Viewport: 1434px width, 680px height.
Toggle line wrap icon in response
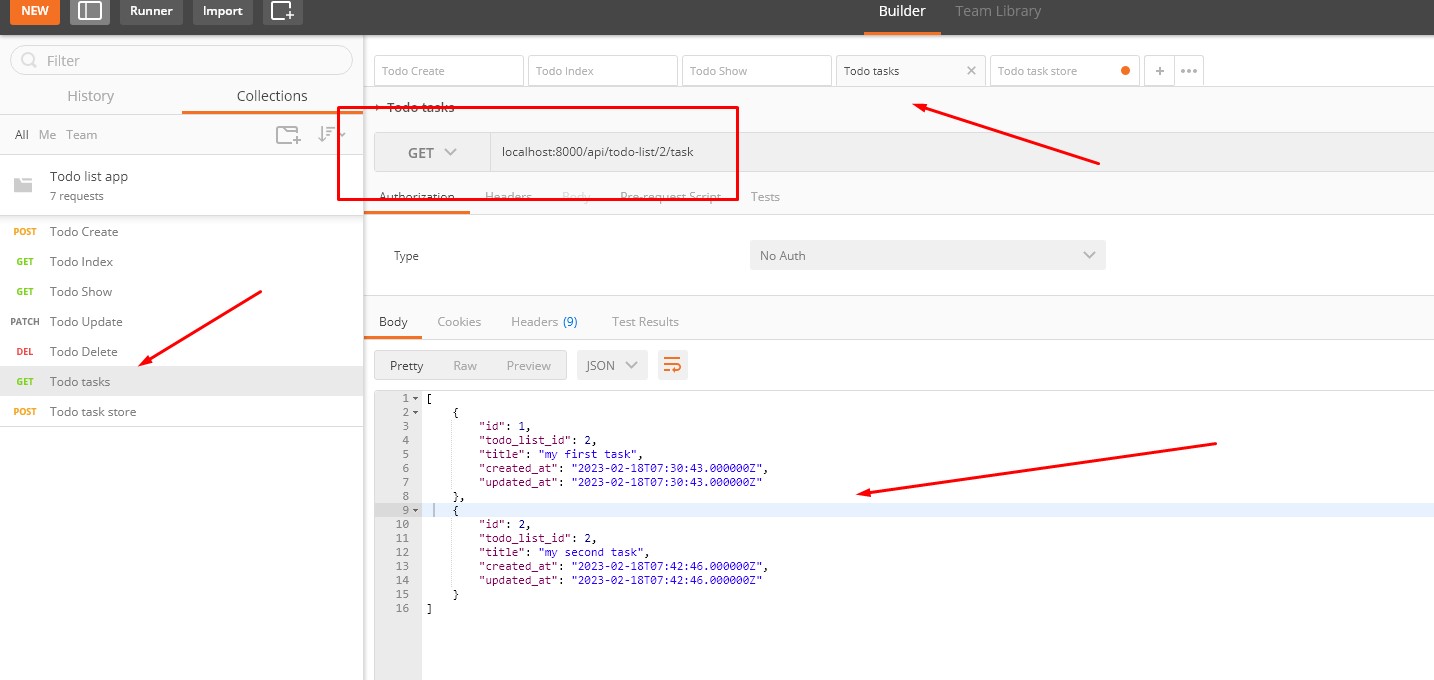pyautogui.click(x=672, y=365)
